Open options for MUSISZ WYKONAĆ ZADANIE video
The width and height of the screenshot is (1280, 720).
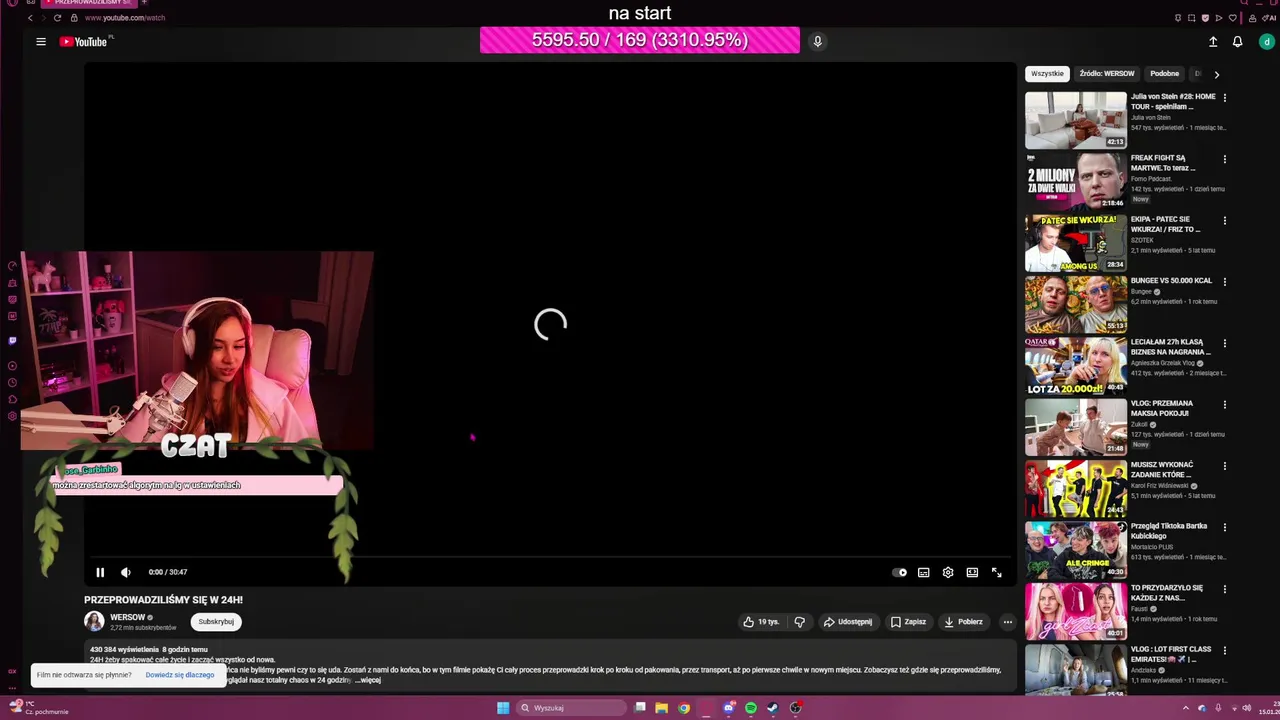point(1225,466)
